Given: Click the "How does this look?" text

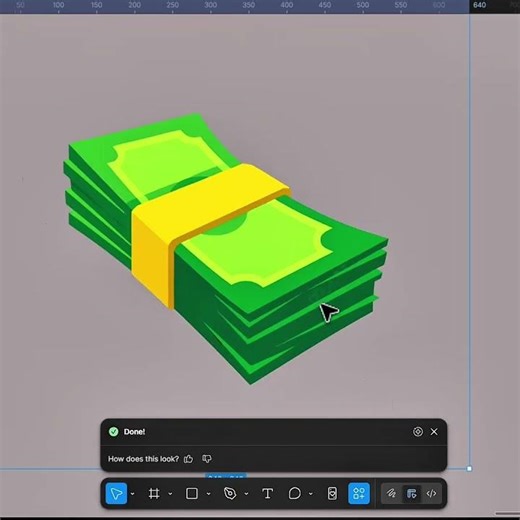Looking at the screenshot, I should coord(143,459).
